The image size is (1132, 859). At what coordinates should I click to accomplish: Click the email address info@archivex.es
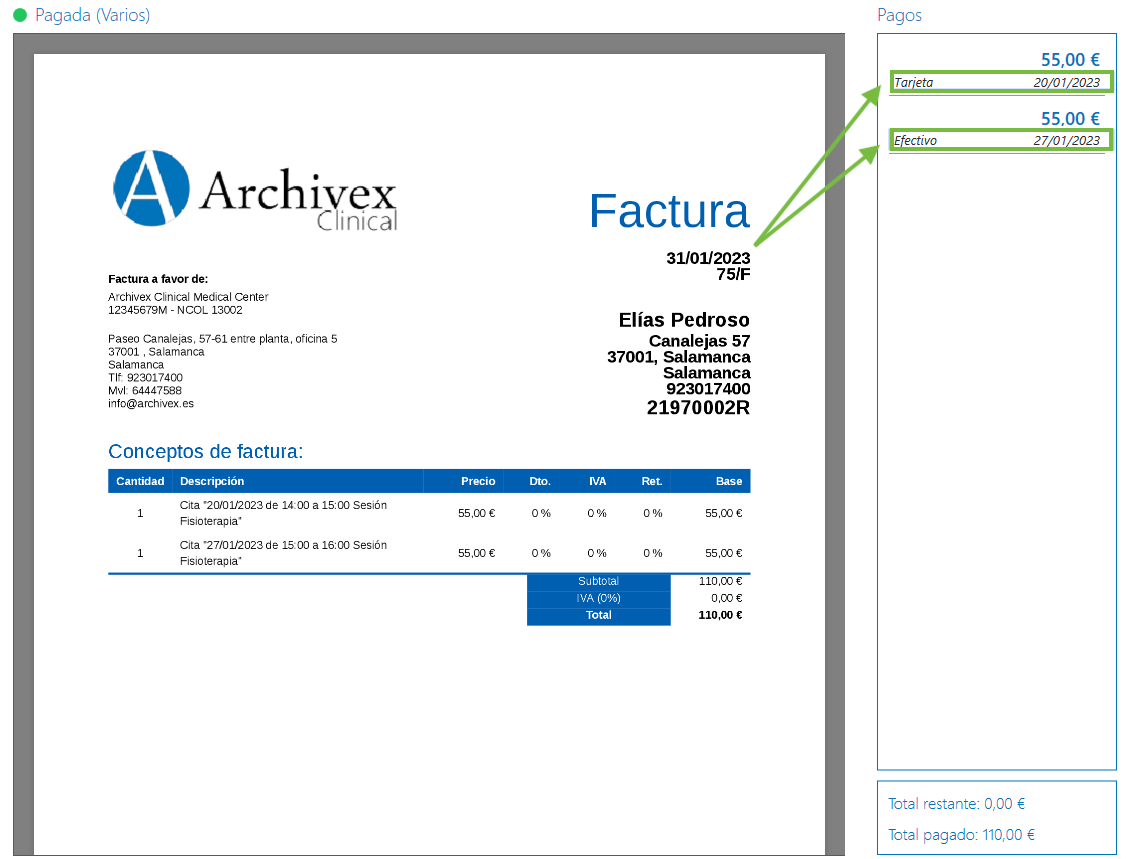[x=151, y=403]
